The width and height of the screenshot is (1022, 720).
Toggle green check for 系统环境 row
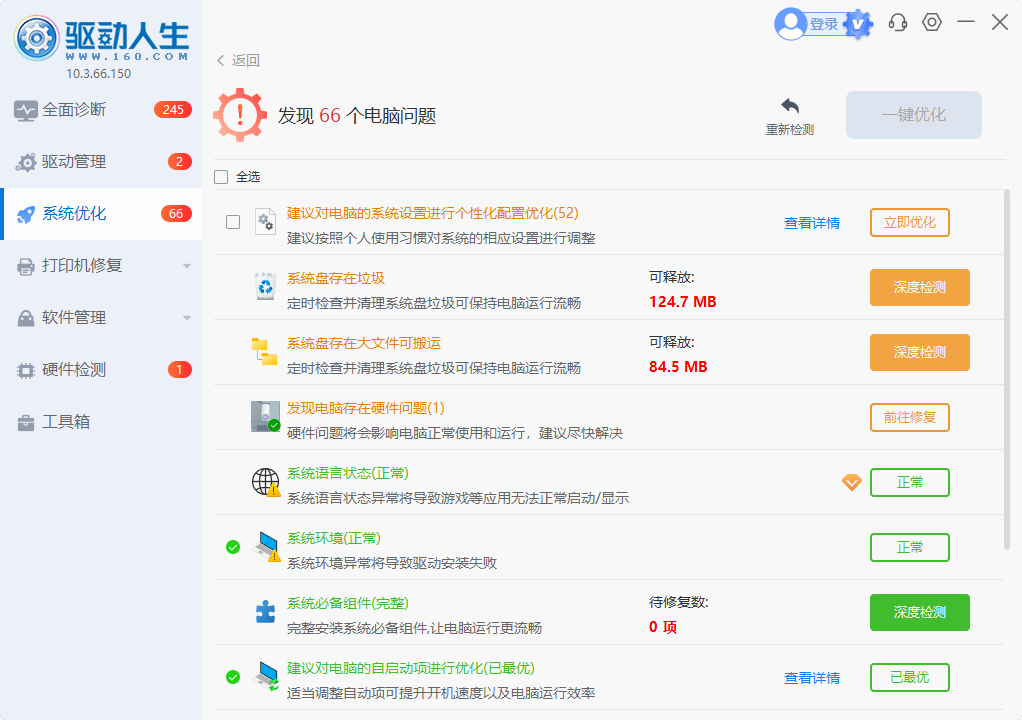233,547
